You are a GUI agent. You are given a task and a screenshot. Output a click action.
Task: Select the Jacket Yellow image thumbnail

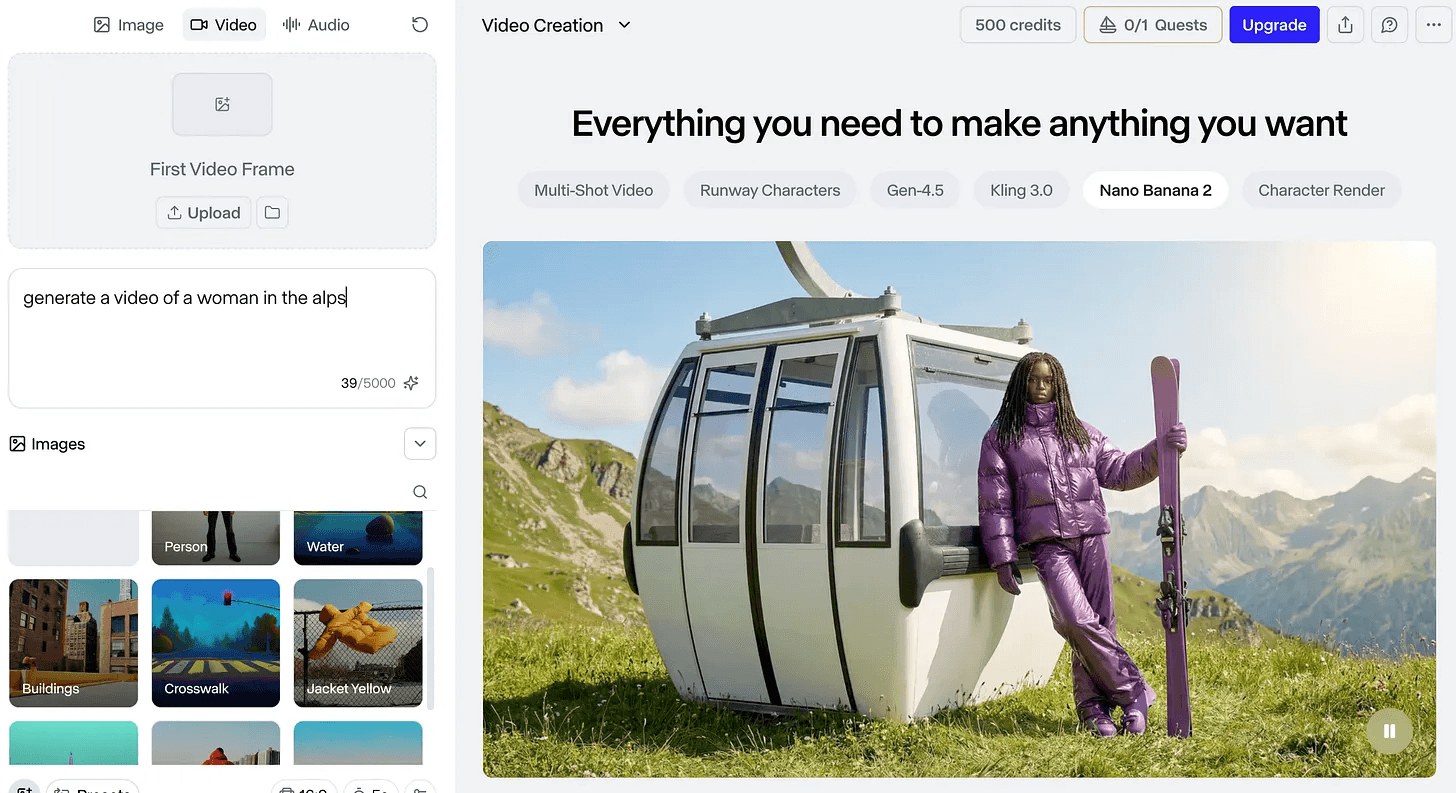point(358,643)
